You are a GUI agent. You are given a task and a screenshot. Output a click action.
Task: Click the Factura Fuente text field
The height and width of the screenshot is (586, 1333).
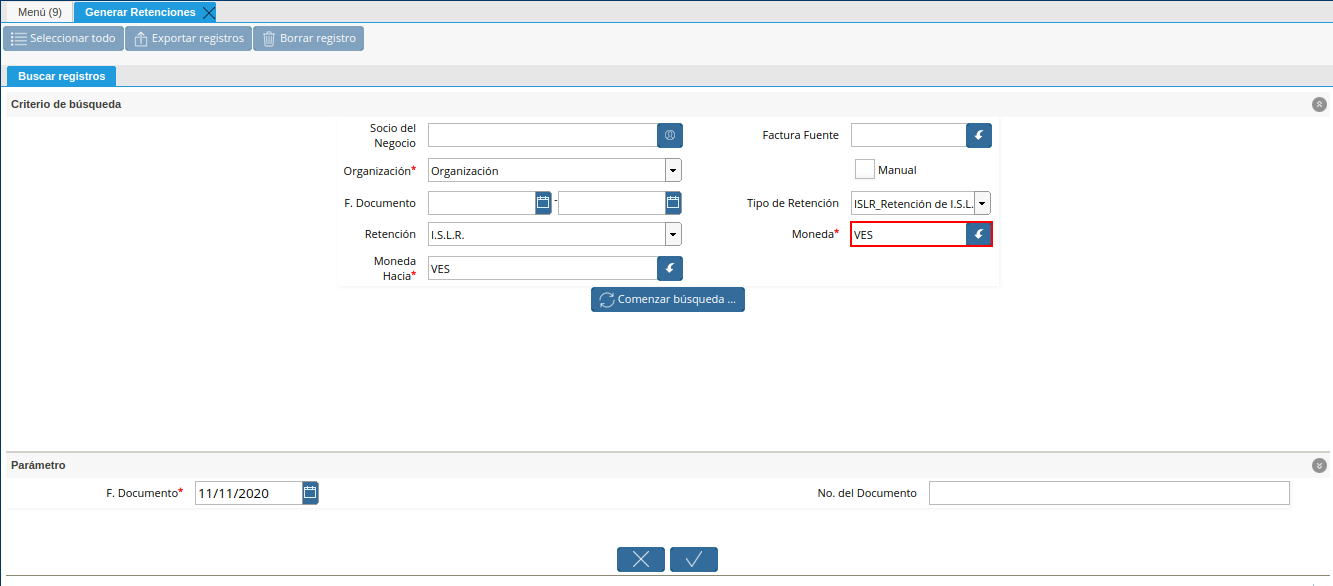(908, 135)
